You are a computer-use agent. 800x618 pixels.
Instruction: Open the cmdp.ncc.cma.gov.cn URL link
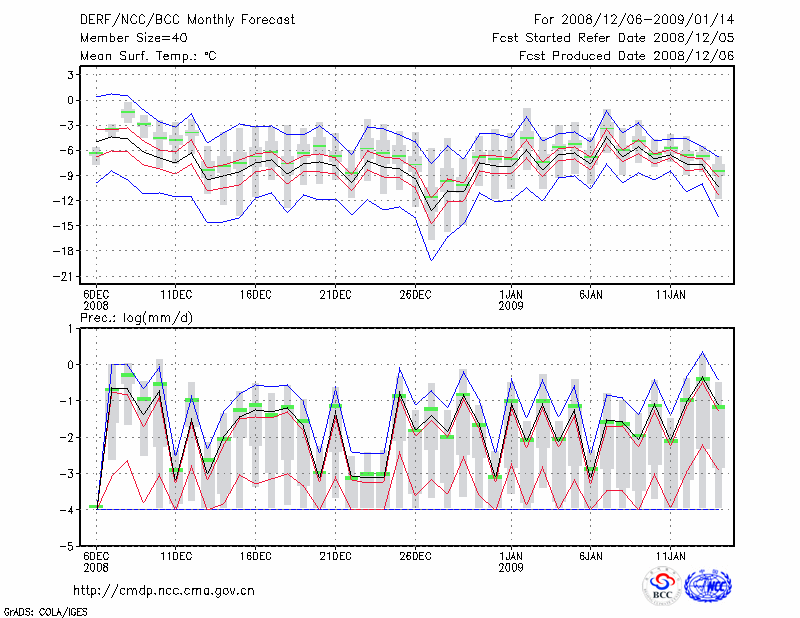click(164, 590)
